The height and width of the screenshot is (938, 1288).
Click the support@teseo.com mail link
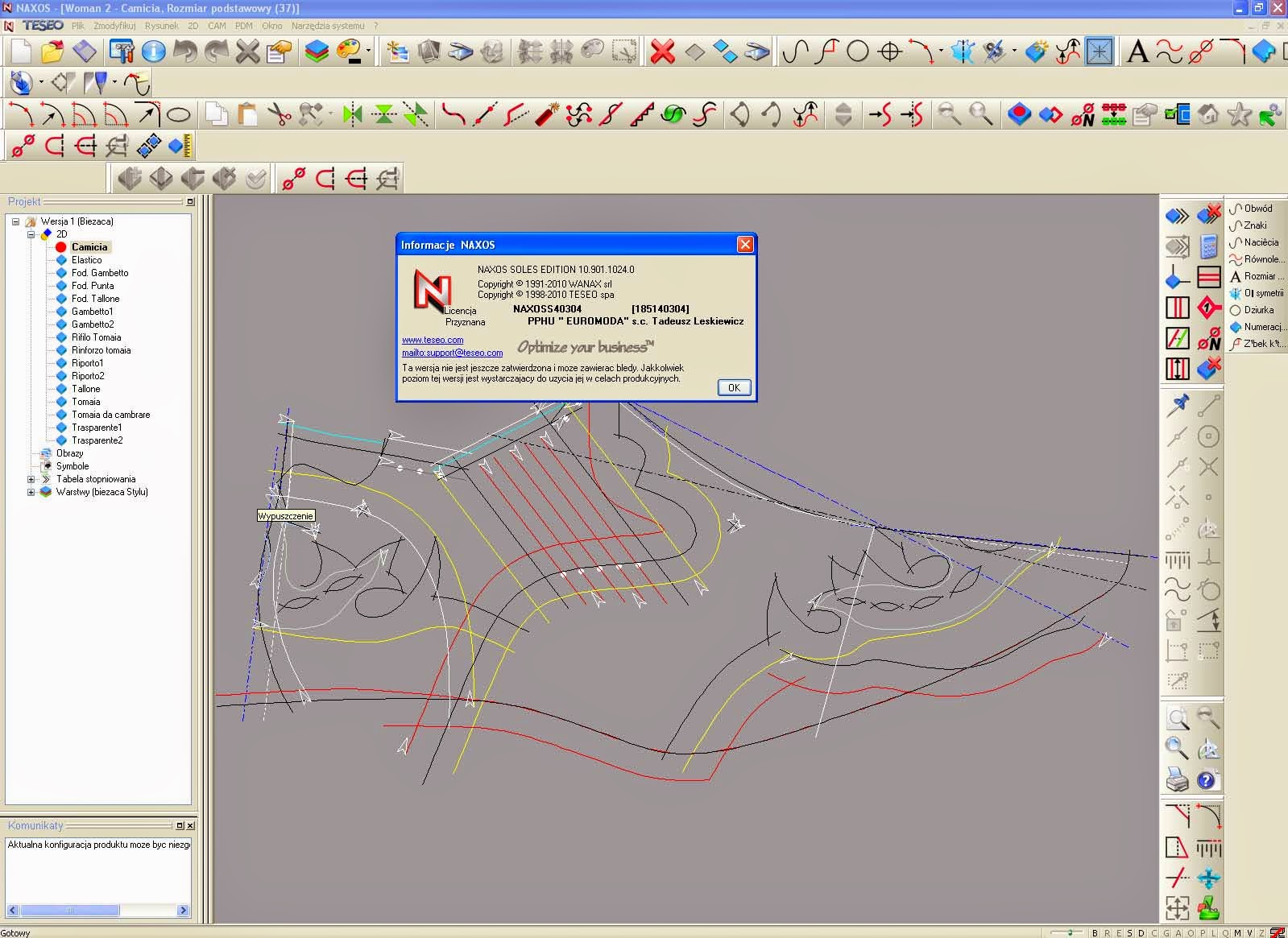453,353
